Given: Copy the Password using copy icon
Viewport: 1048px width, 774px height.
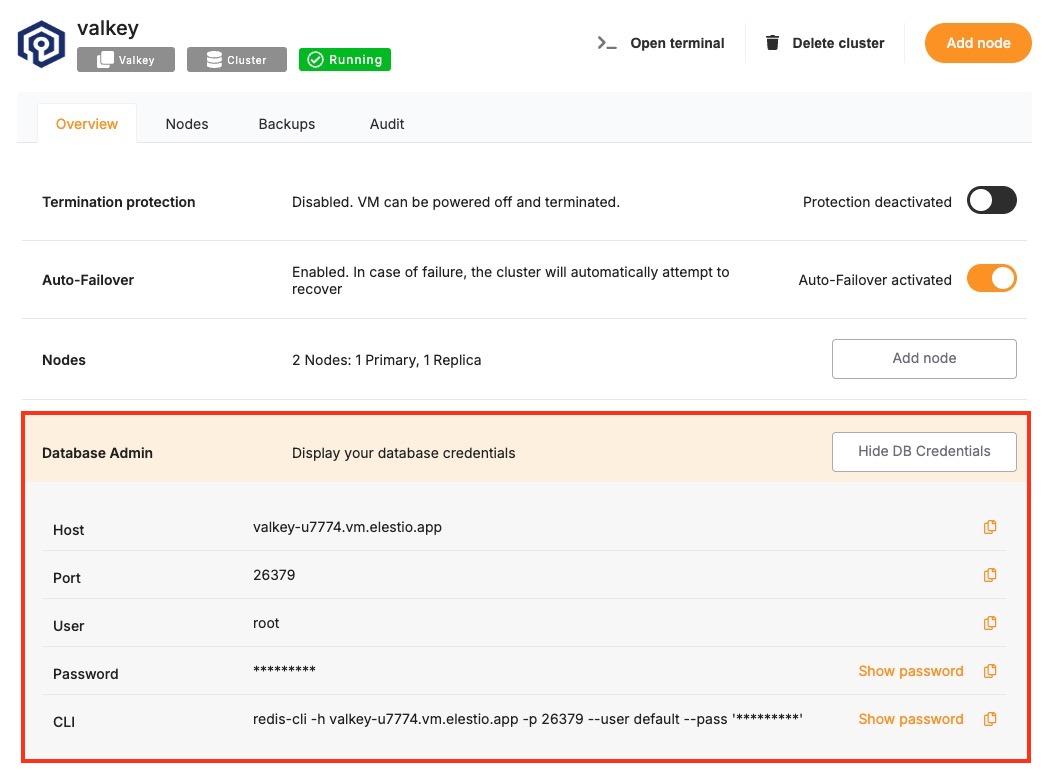Looking at the screenshot, I should click(990, 671).
